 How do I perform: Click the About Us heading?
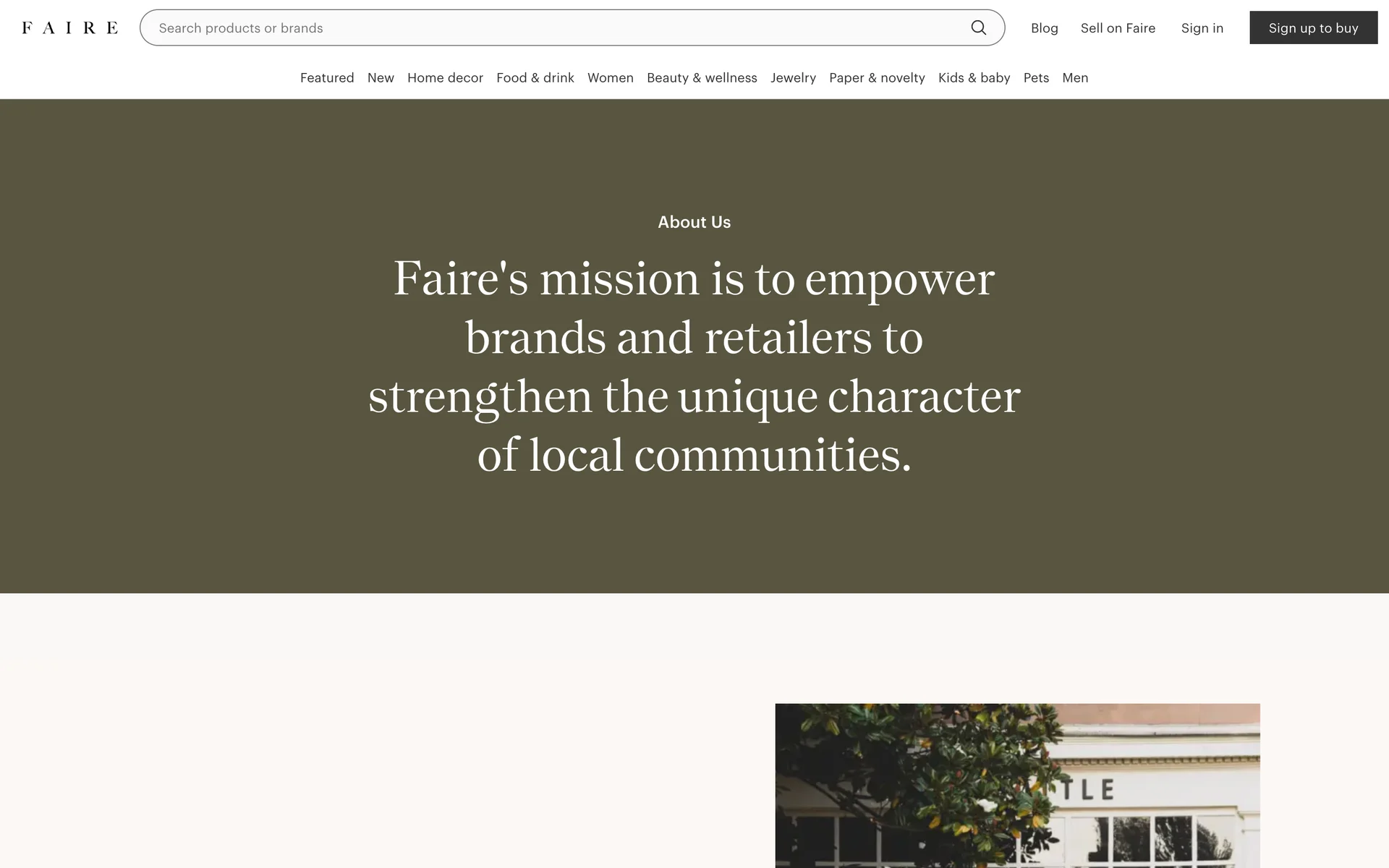point(694,222)
